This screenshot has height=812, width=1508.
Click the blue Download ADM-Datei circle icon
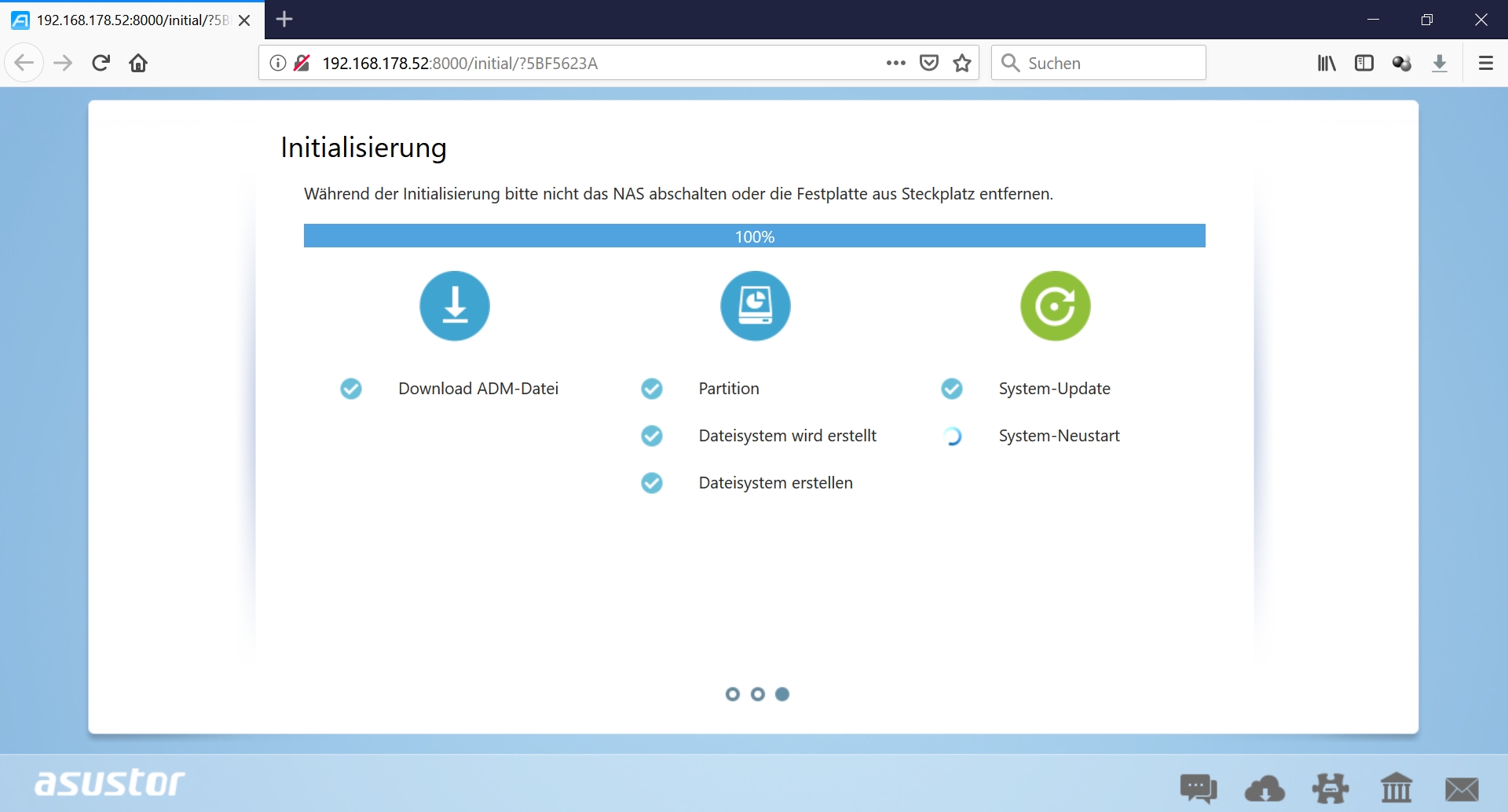click(454, 305)
